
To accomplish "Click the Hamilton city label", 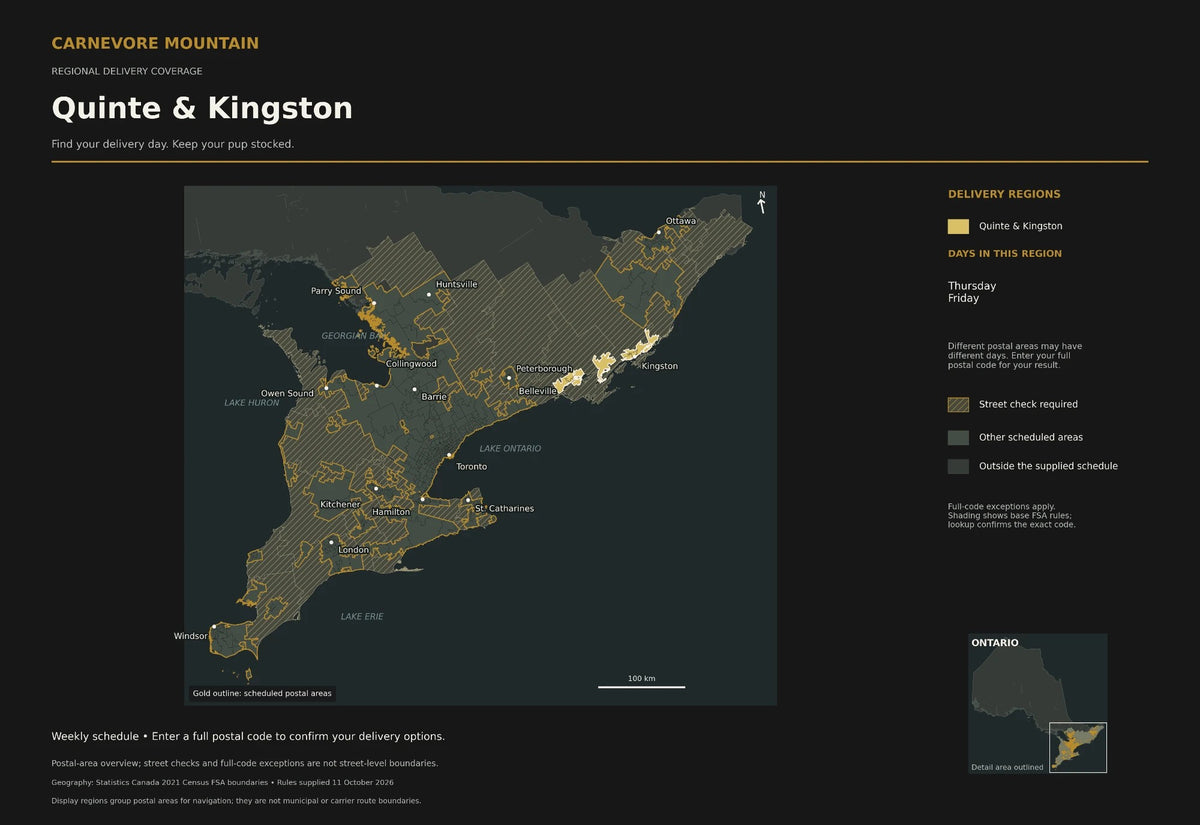I will pos(391,512).
